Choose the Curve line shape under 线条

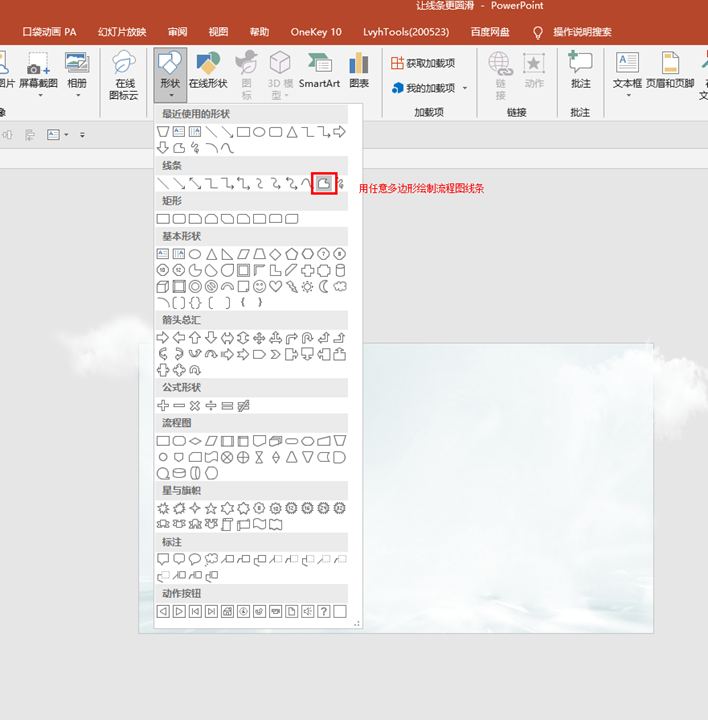(307, 184)
